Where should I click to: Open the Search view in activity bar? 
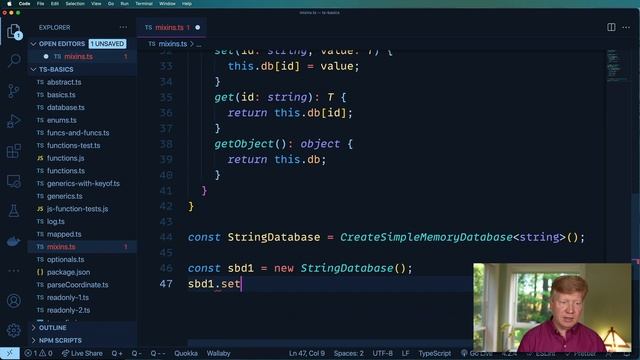14,60
